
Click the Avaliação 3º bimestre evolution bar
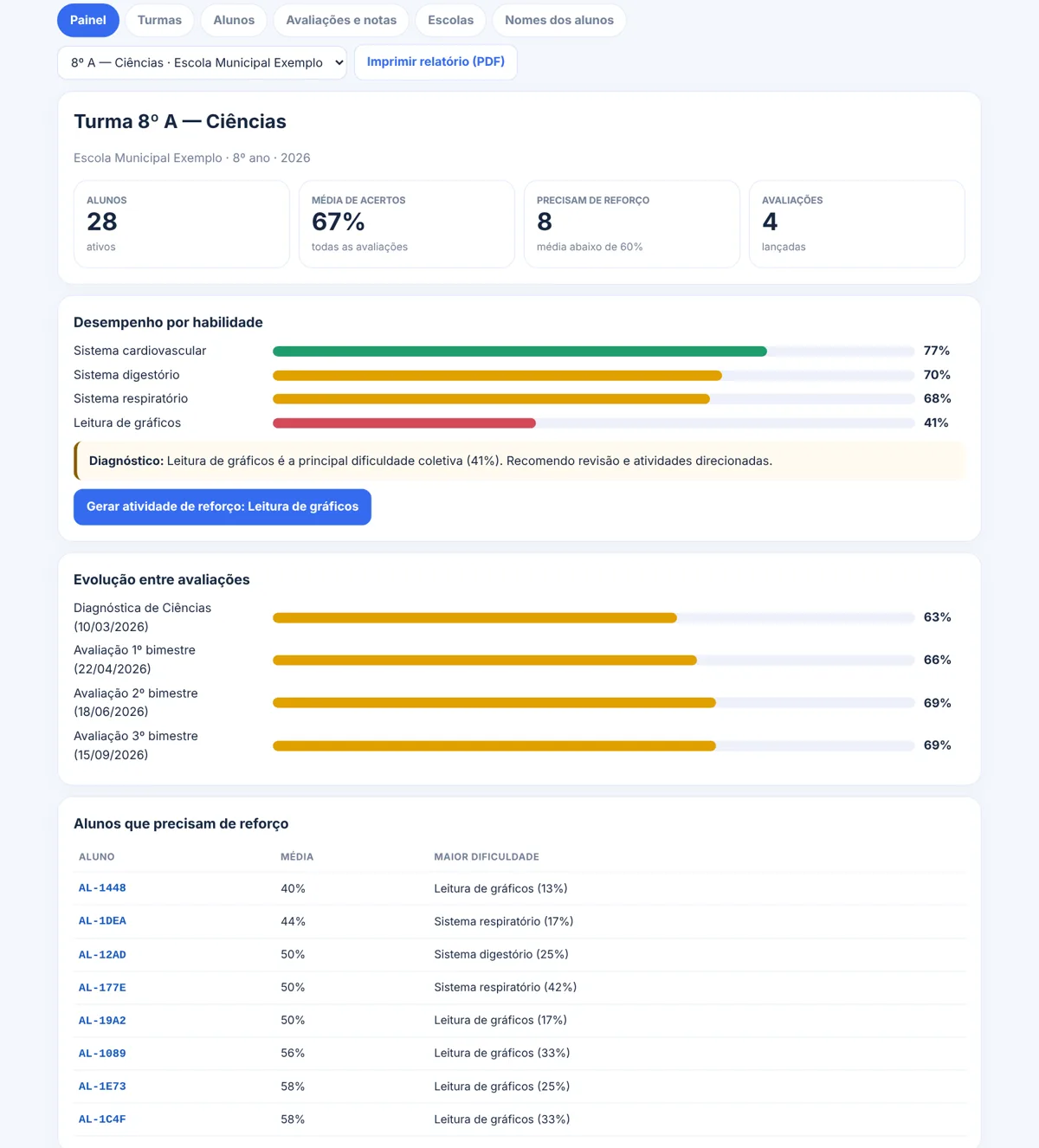pyautogui.click(x=593, y=745)
